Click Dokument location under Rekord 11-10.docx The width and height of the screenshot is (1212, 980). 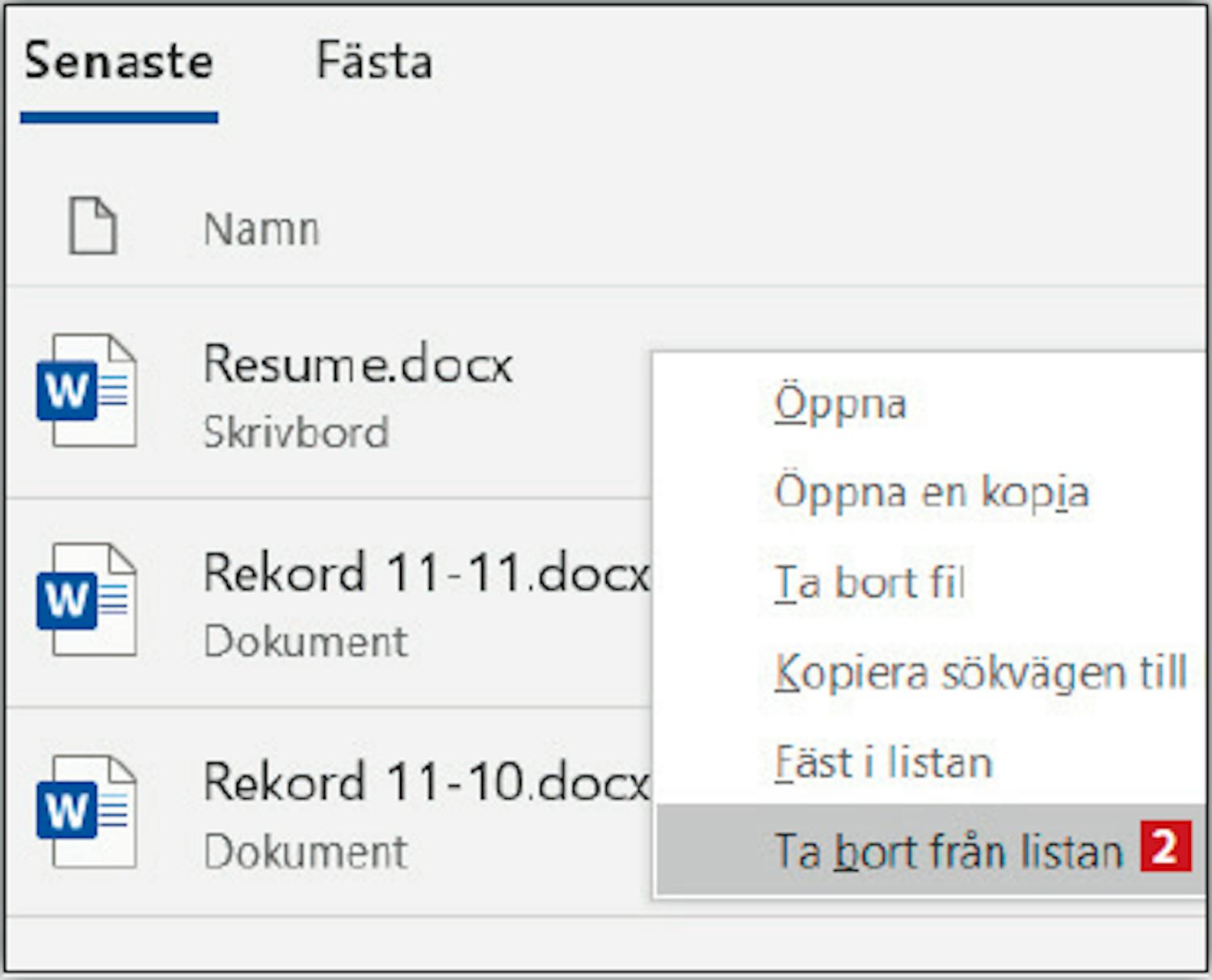305,852
